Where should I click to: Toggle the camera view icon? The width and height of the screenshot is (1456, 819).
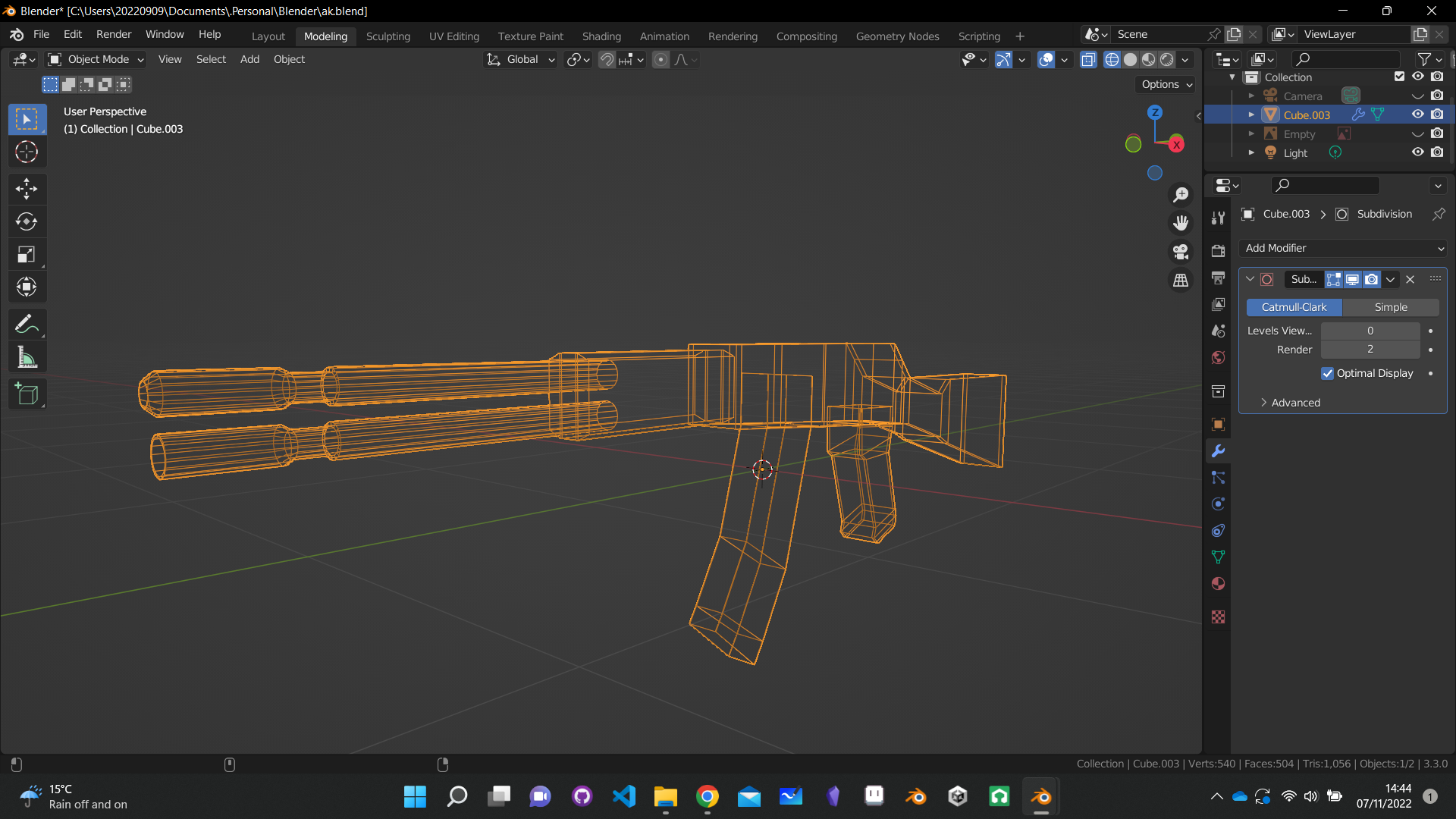pos(1181,252)
